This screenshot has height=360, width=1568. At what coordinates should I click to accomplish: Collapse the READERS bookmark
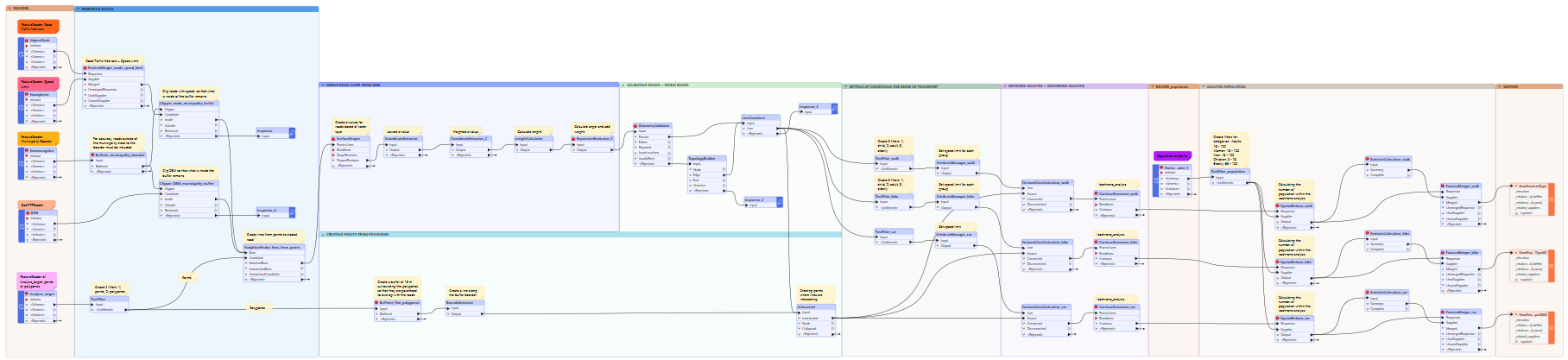[9, 8]
